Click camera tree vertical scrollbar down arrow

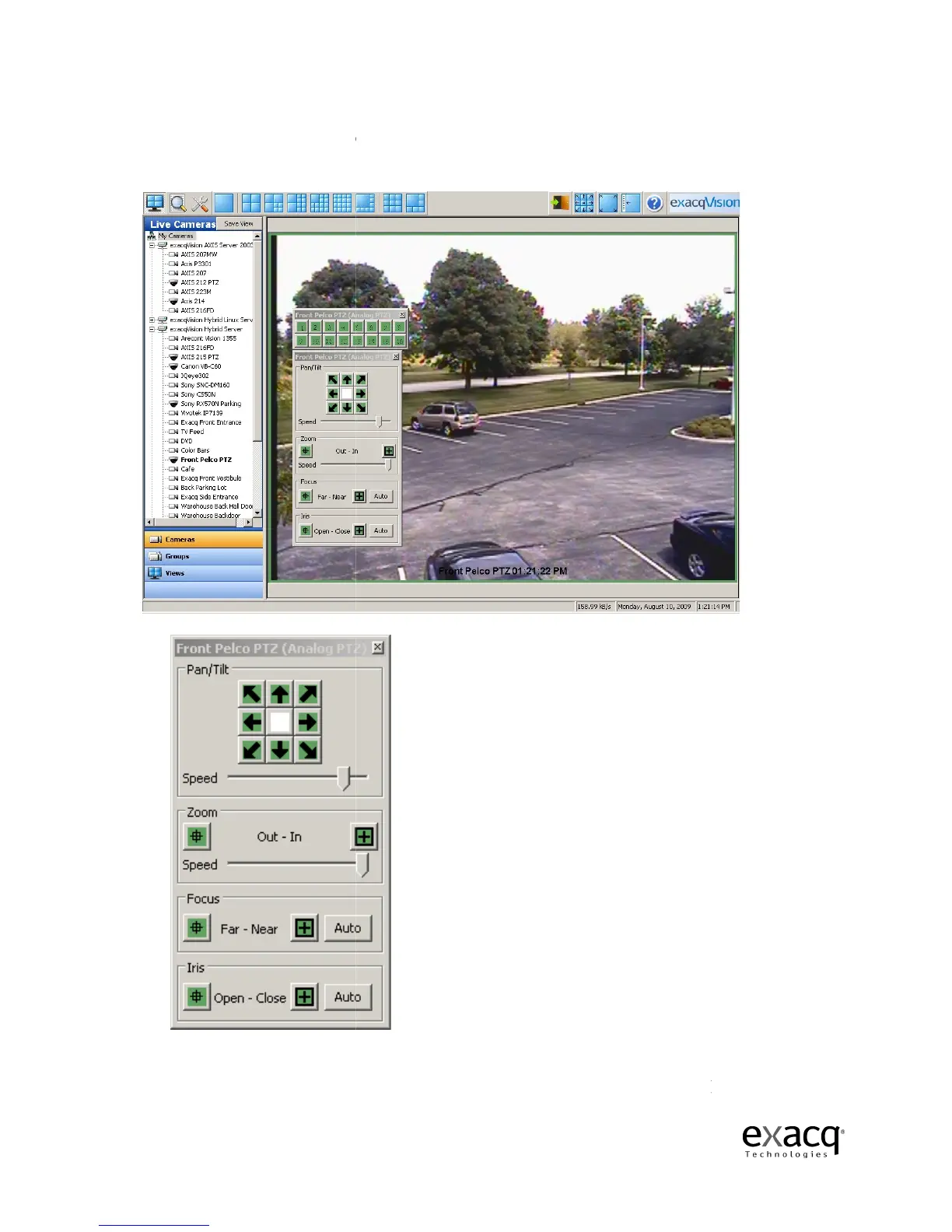click(257, 513)
